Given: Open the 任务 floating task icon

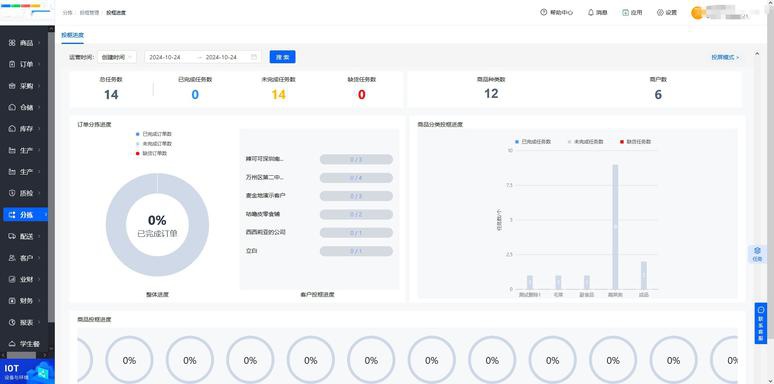Looking at the screenshot, I should click(x=757, y=254).
